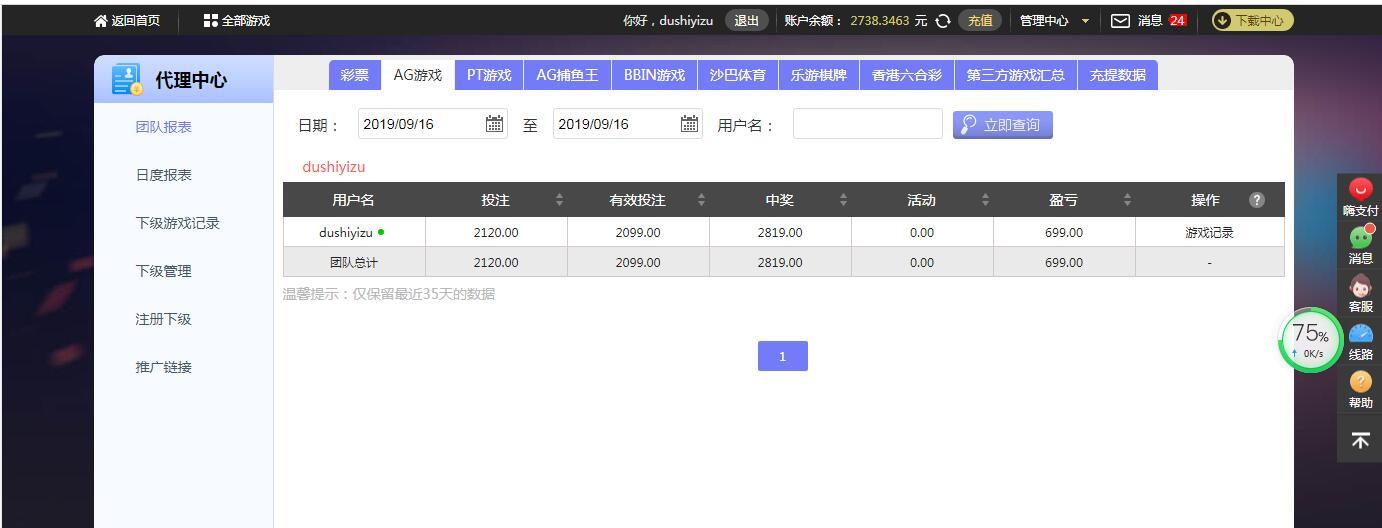Image resolution: width=1382 pixels, height=528 pixels.
Task: Open 下级管理 in the sidebar
Action: (164, 271)
